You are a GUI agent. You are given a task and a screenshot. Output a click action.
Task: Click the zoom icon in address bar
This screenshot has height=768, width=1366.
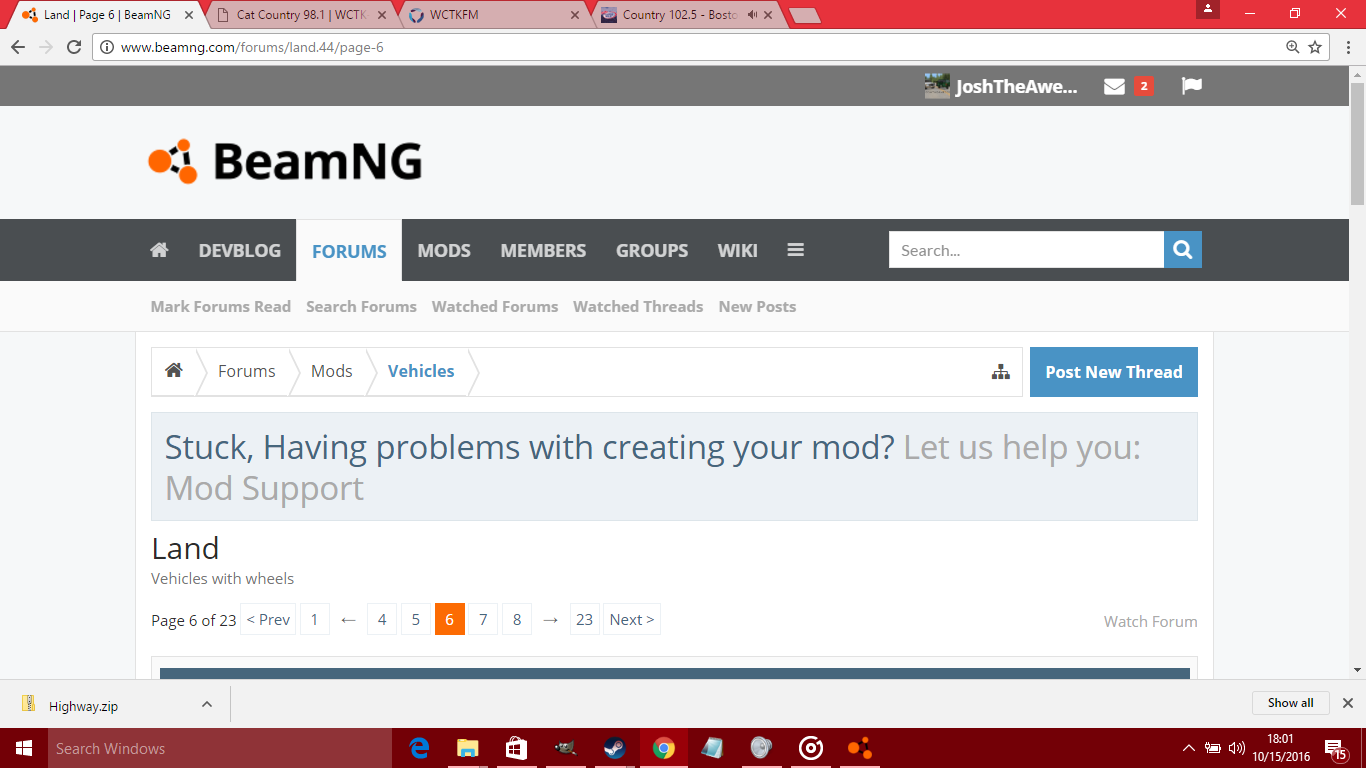point(1292,47)
